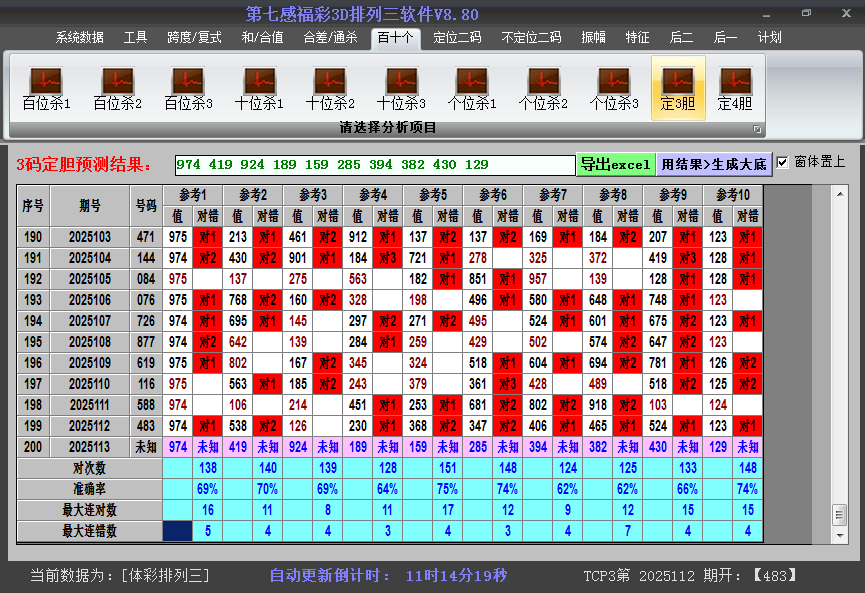Click the 定4胆 icon
Viewport: 865px width, 593px height.
click(735, 89)
